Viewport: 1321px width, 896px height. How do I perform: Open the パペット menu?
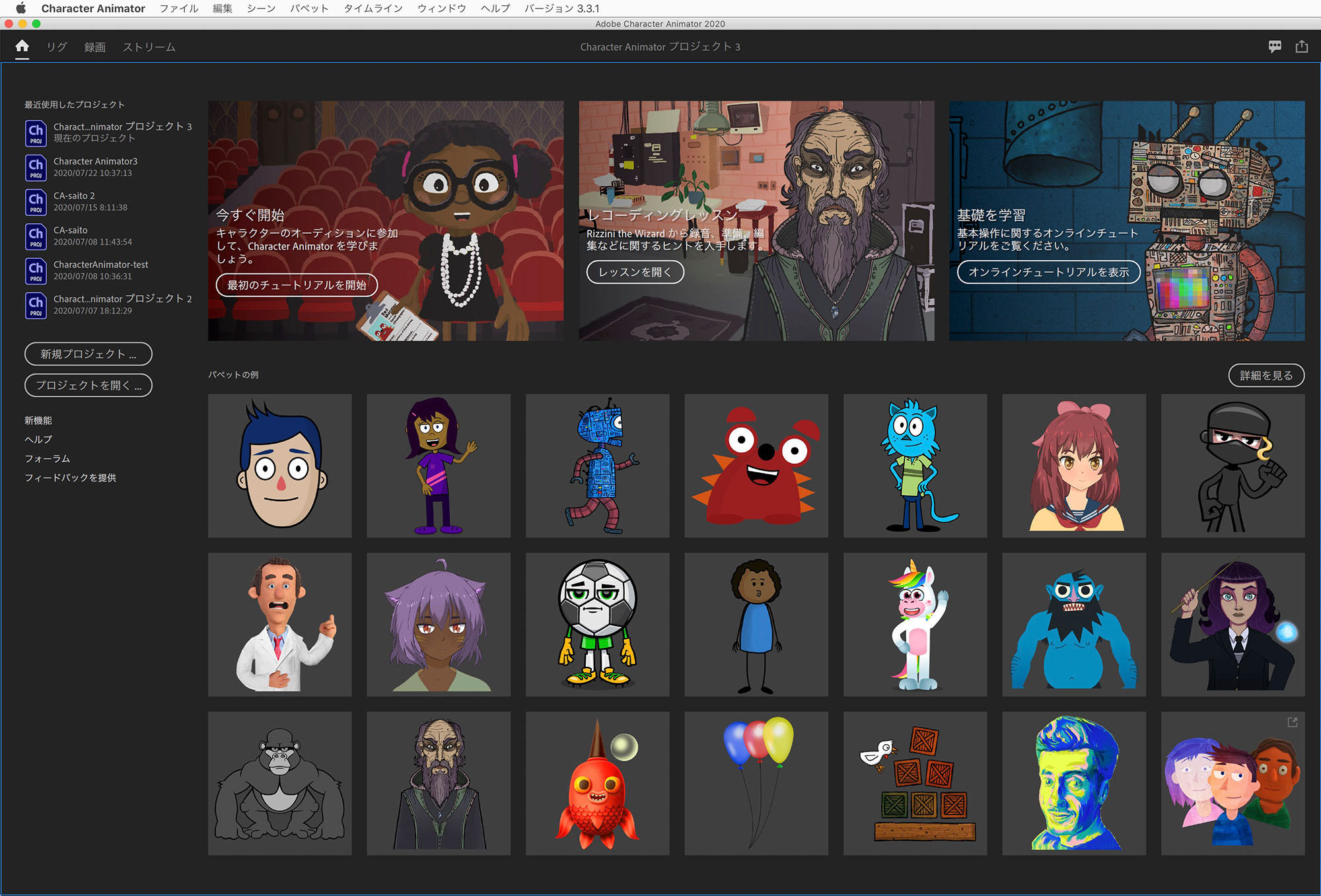309,8
